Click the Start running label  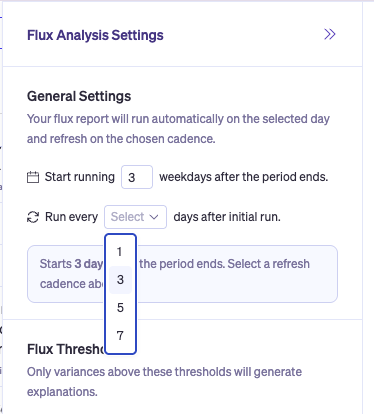pyautogui.click(x=80, y=177)
